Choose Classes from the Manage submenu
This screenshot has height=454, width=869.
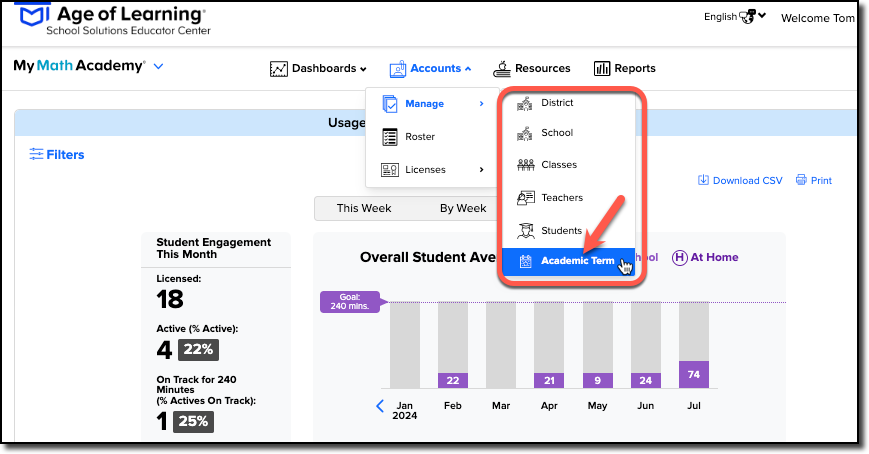tap(568, 165)
